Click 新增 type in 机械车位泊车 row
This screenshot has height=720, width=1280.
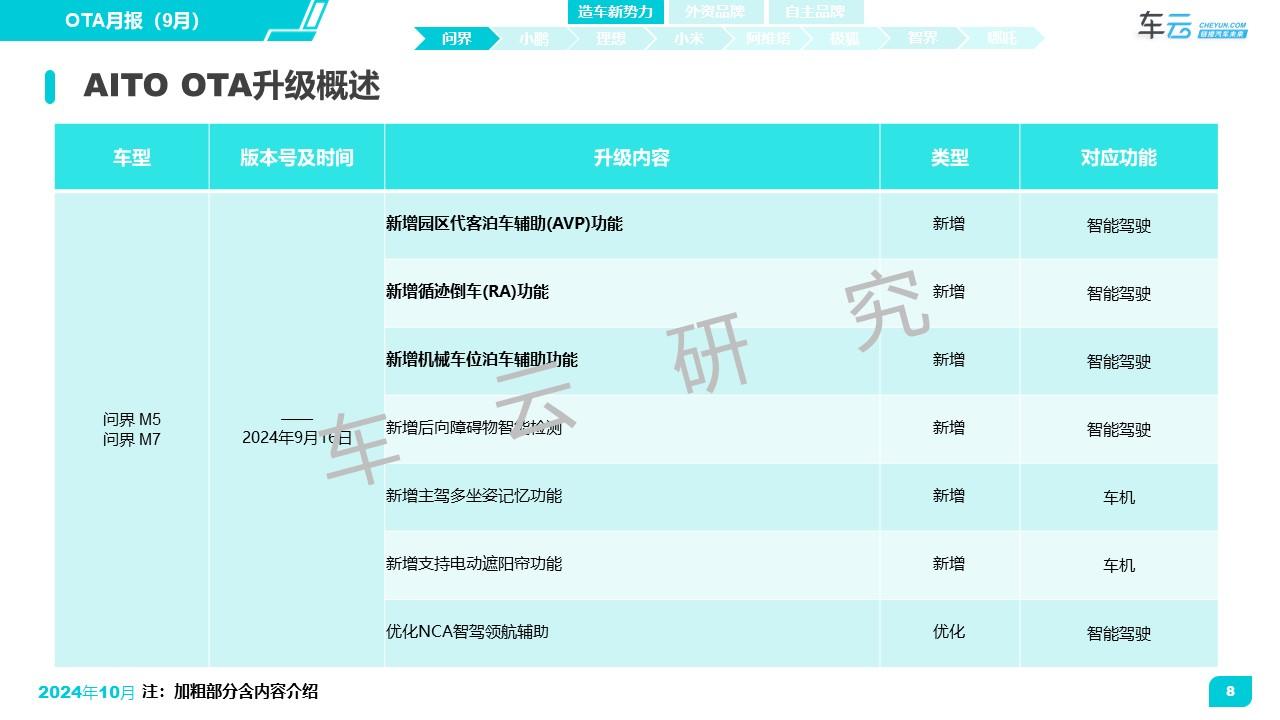(949, 360)
